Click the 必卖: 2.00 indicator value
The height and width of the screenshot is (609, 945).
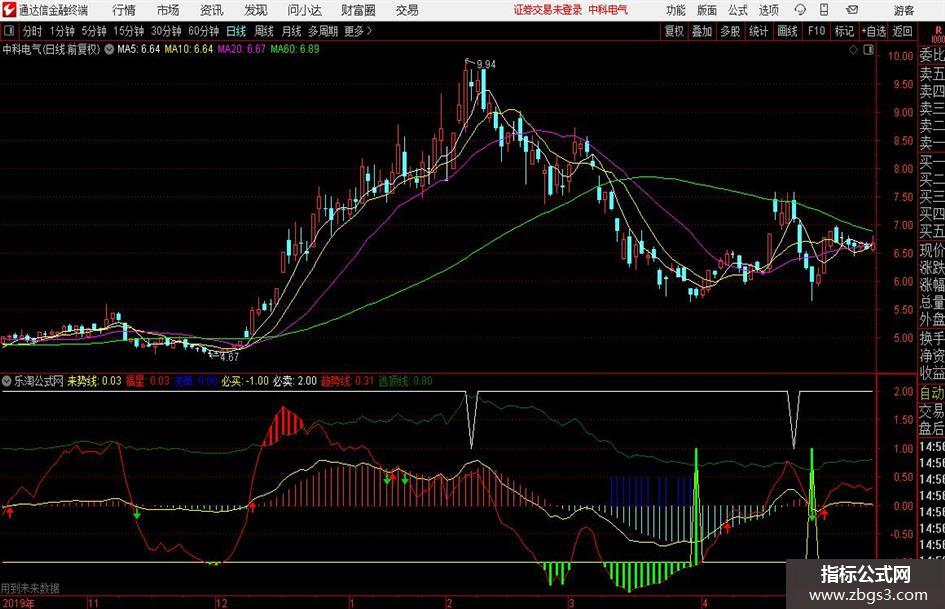(x=295, y=381)
